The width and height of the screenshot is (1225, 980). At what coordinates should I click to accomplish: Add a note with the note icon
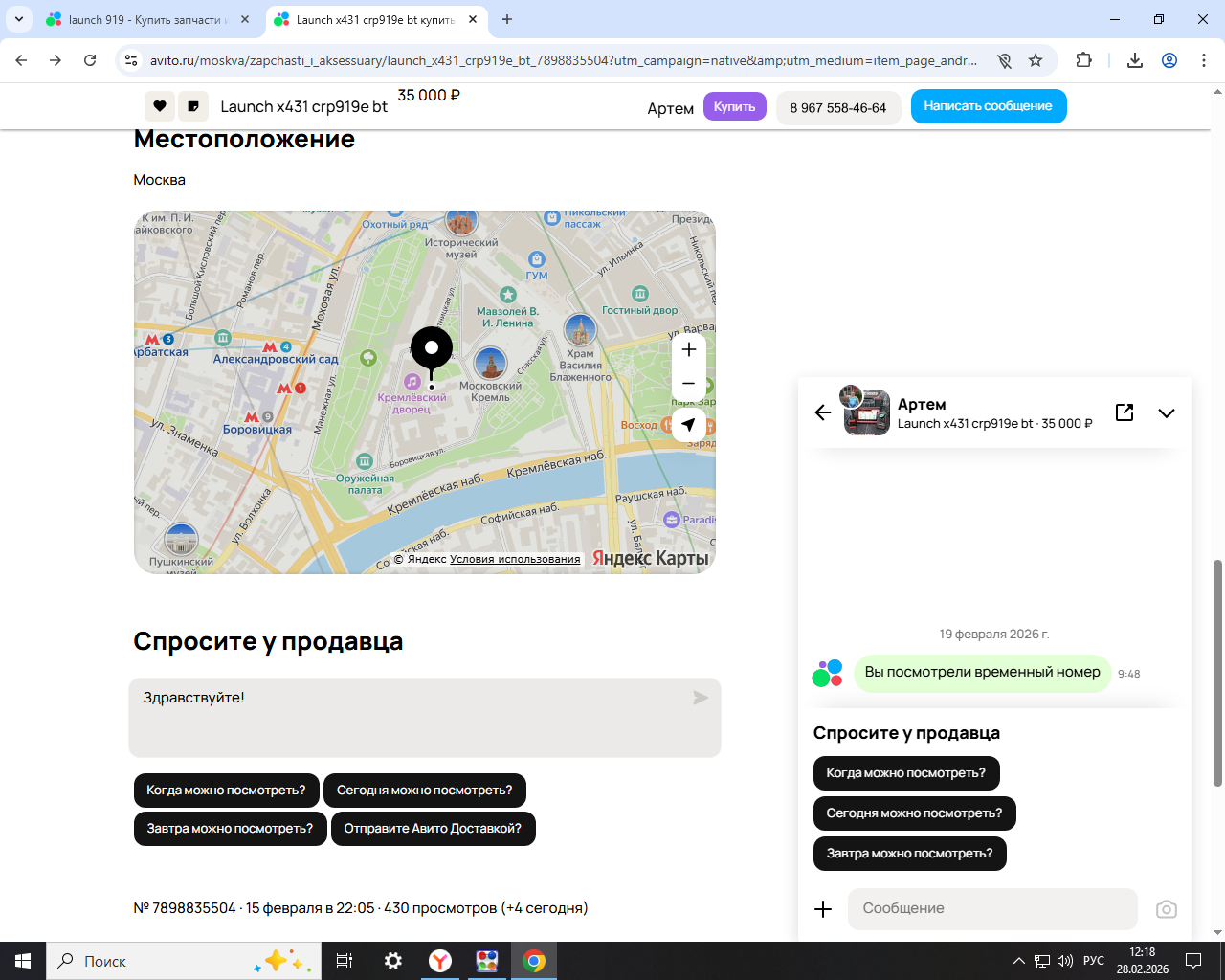[x=193, y=106]
